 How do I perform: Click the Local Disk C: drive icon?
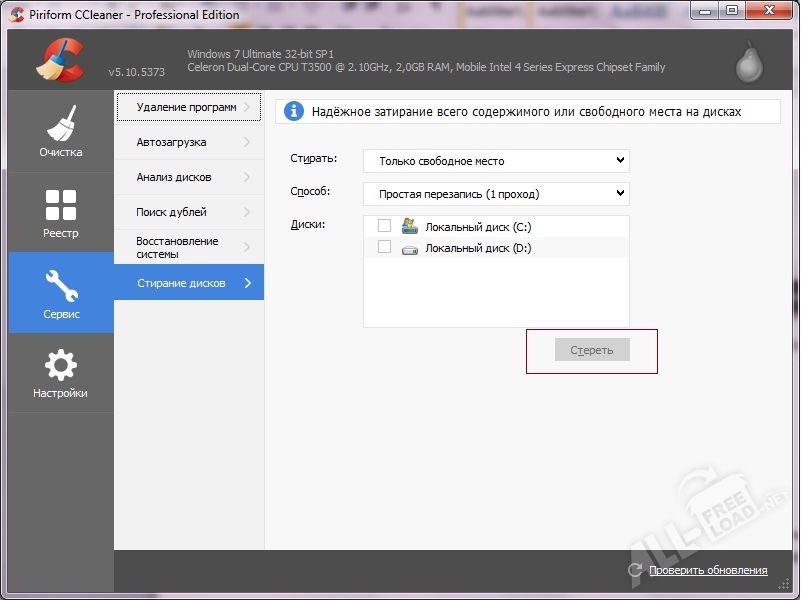pos(410,226)
